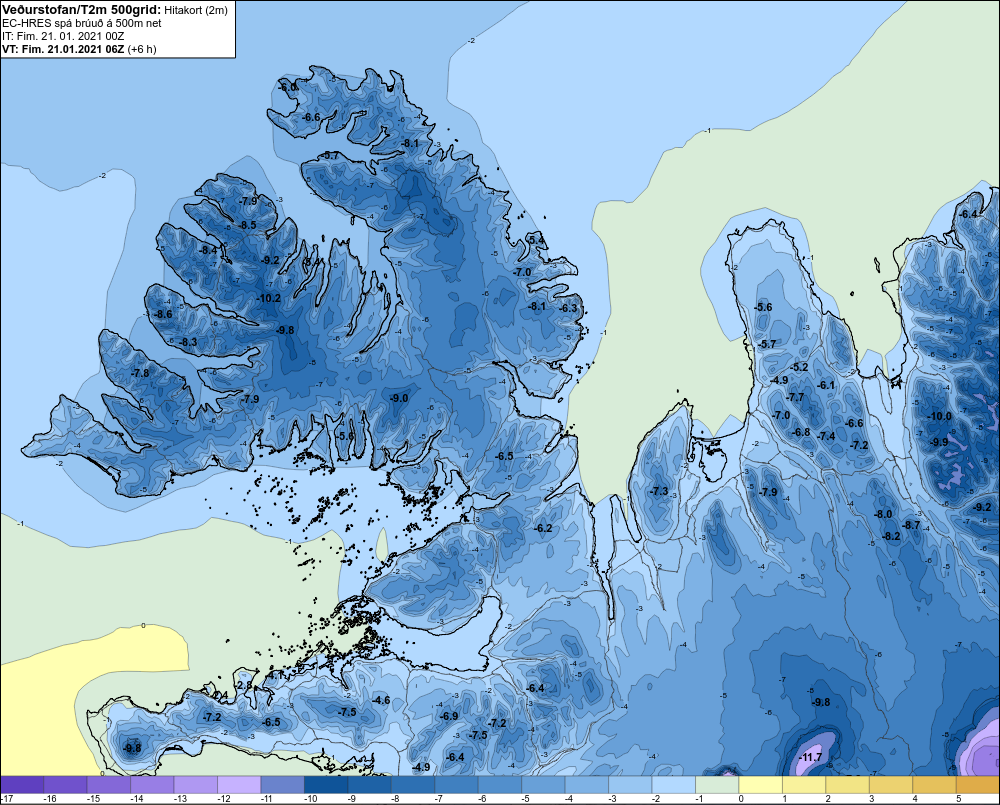Click the -10.0 temperature label

[940, 416]
